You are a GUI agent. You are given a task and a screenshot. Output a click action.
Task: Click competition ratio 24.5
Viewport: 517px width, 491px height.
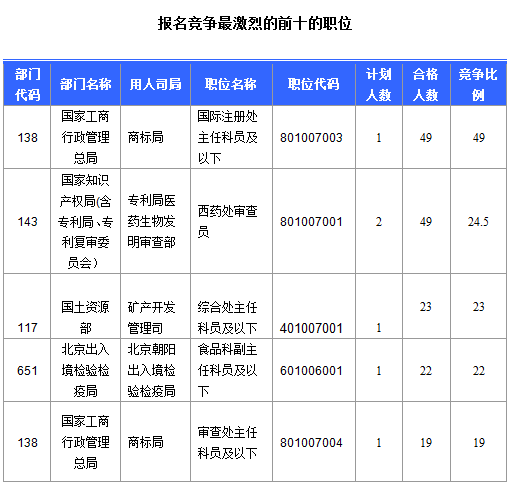pyautogui.click(x=478, y=222)
